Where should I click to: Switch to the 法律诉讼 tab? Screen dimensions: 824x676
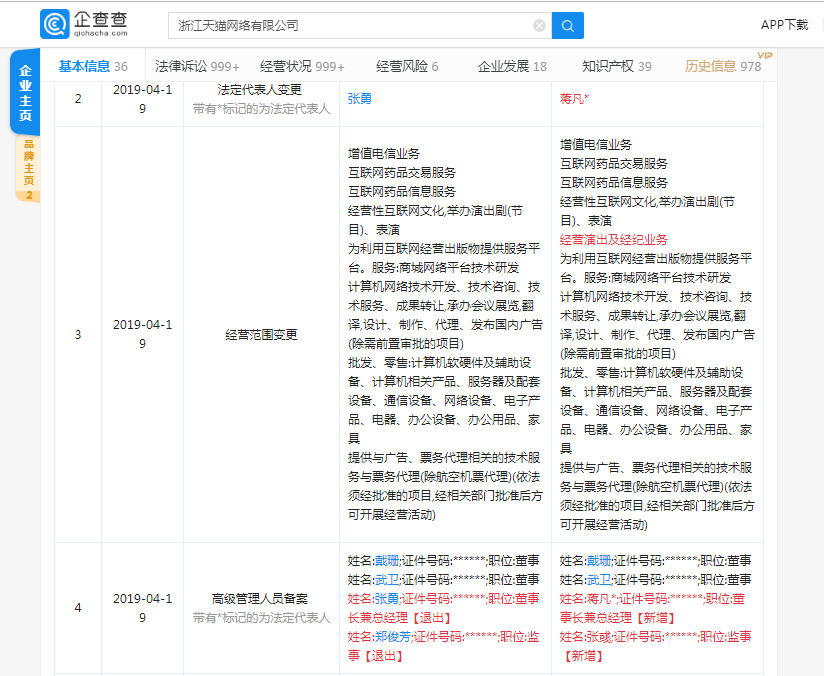(x=197, y=66)
